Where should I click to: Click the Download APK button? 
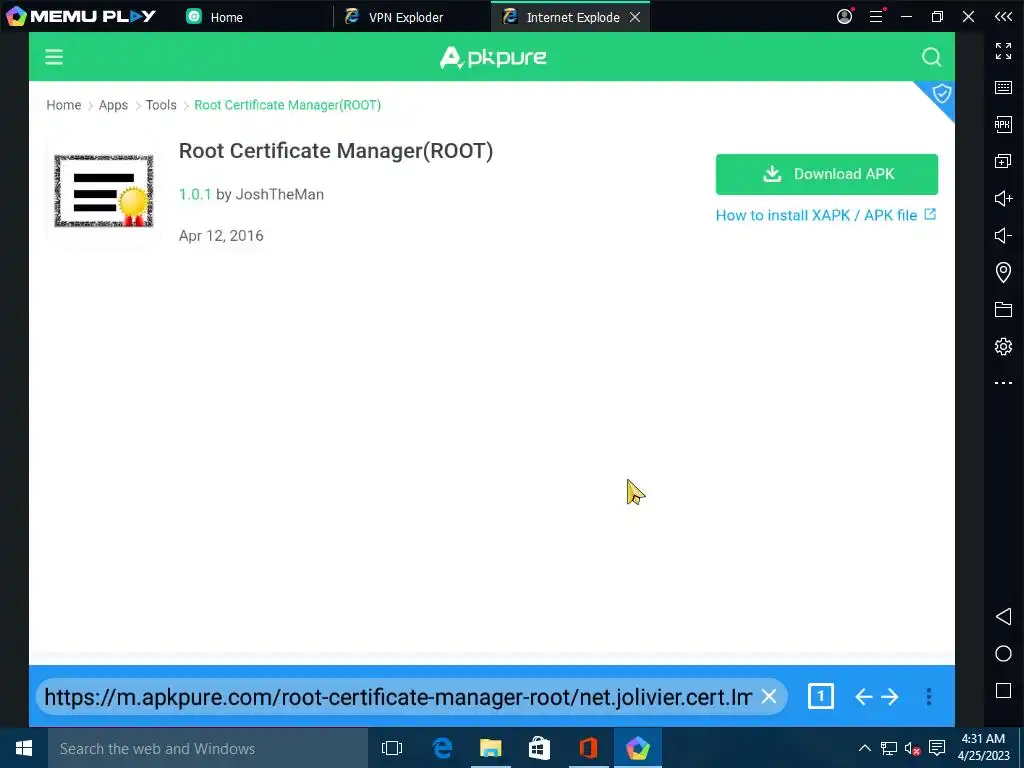tap(827, 174)
